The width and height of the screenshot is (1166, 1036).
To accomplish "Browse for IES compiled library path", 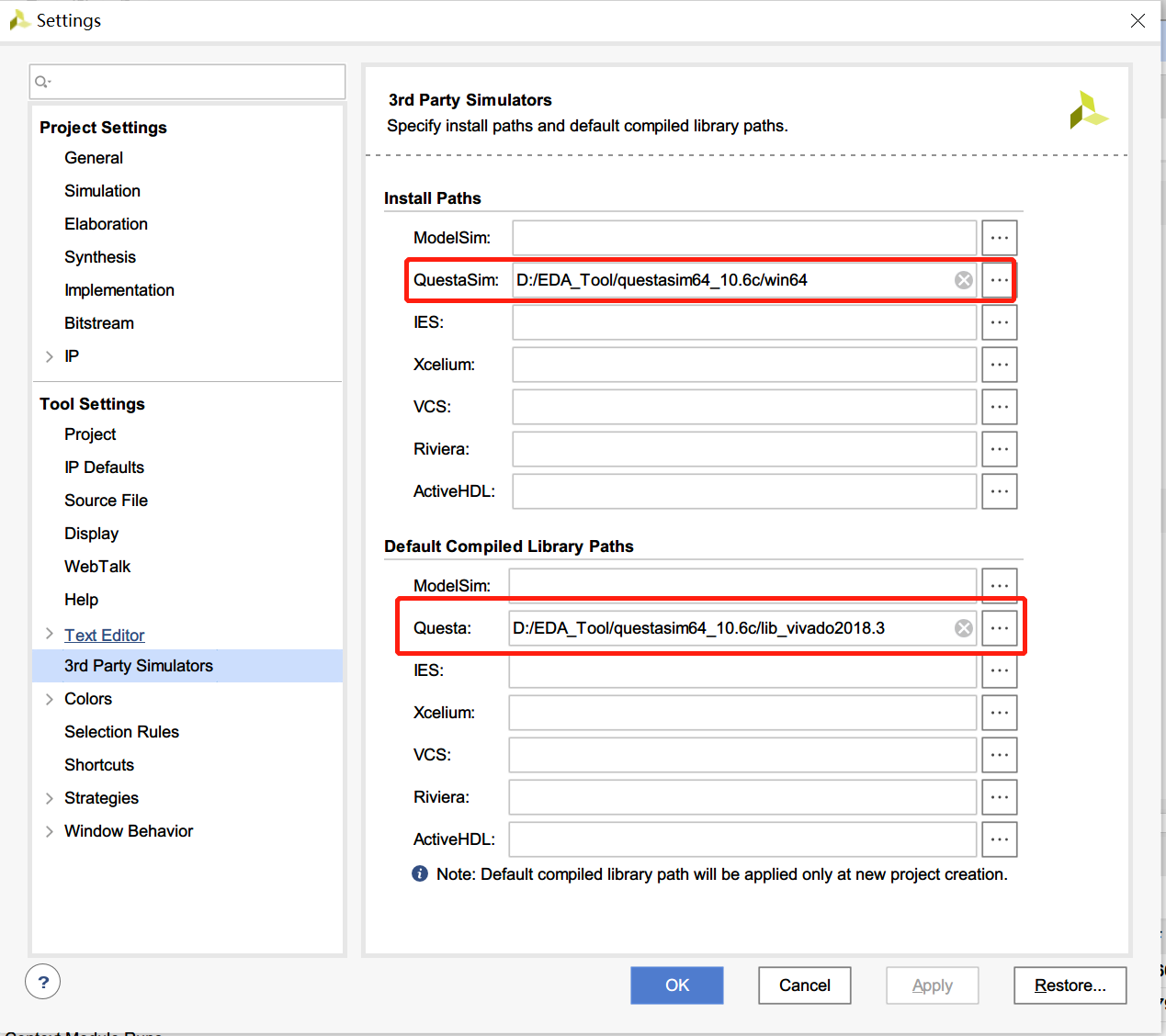I will [1000, 670].
